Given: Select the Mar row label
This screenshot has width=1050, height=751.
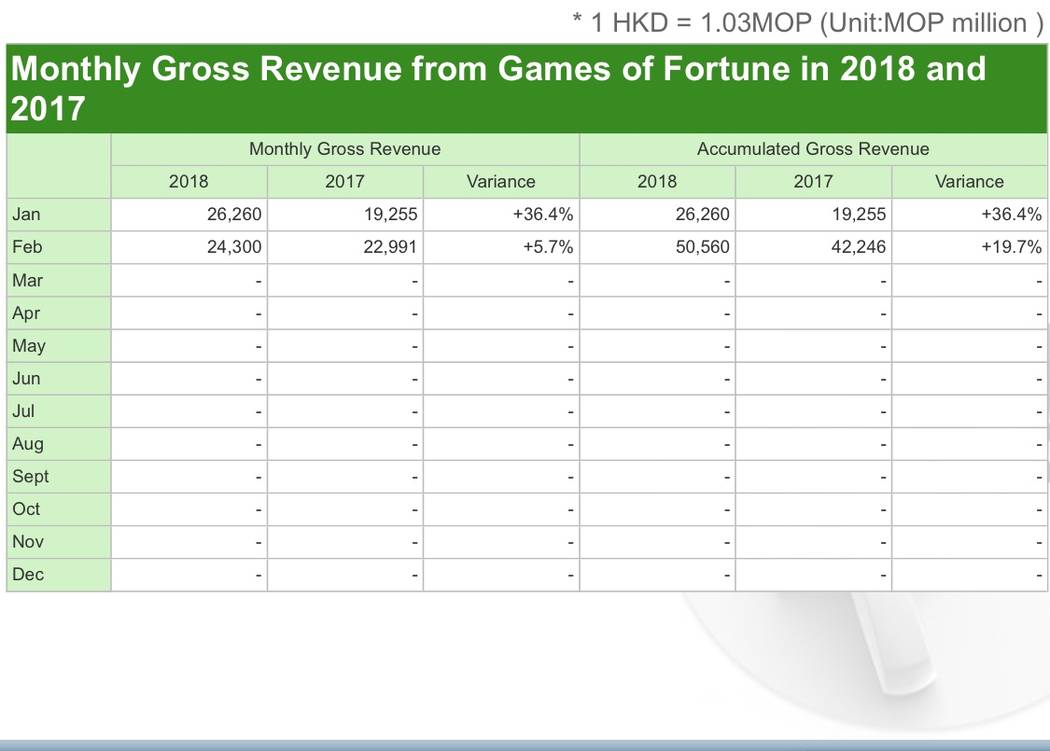Looking at the screenshot, I should [x=27, y=280].
